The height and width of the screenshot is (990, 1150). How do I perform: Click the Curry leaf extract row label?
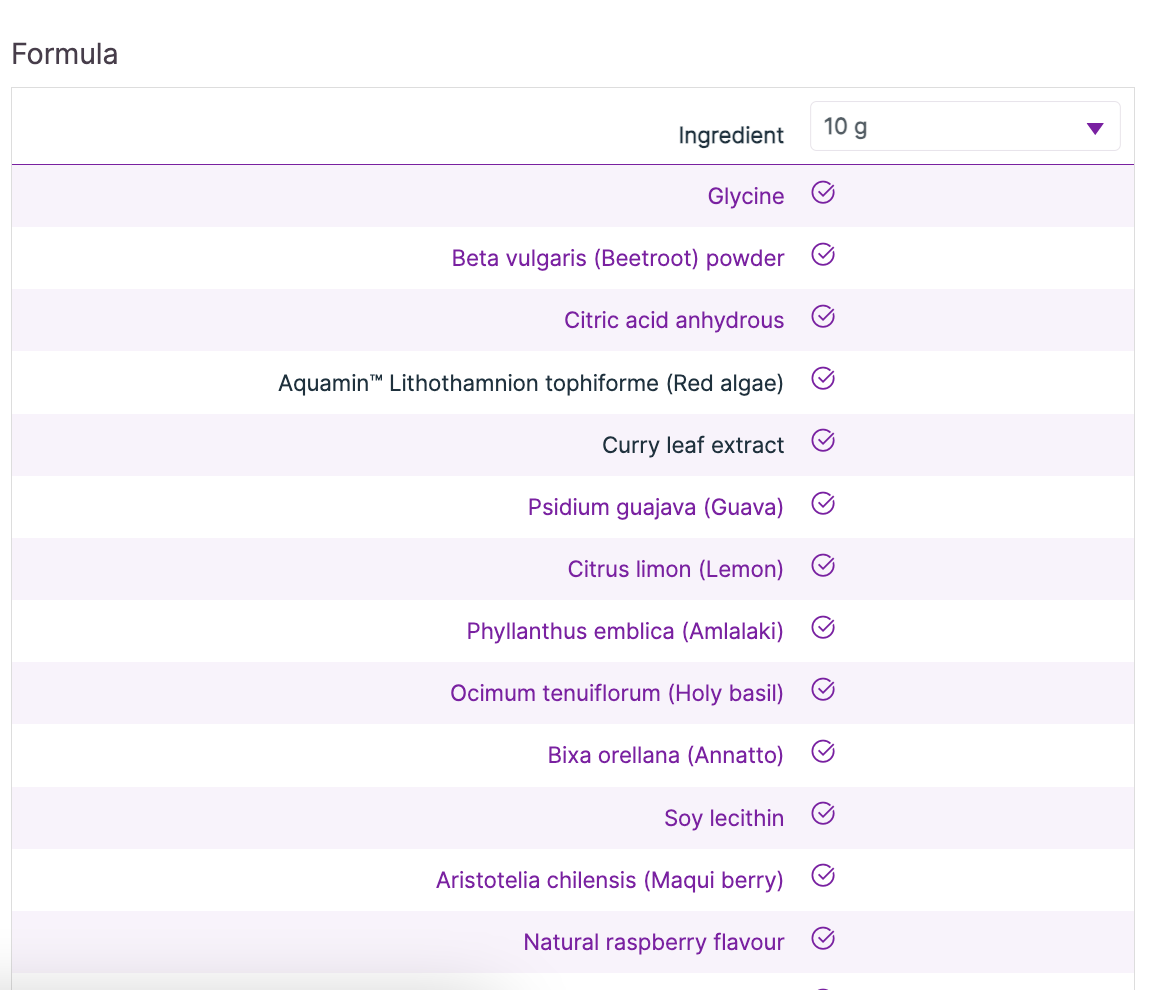tap(692, 445)
